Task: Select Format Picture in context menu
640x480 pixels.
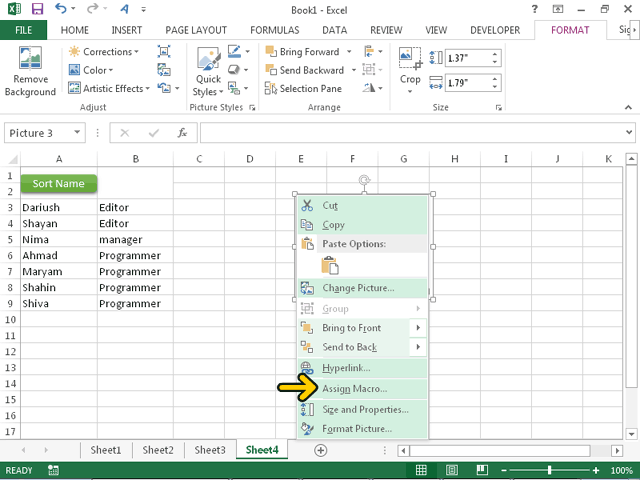Action: pos(357,429)
